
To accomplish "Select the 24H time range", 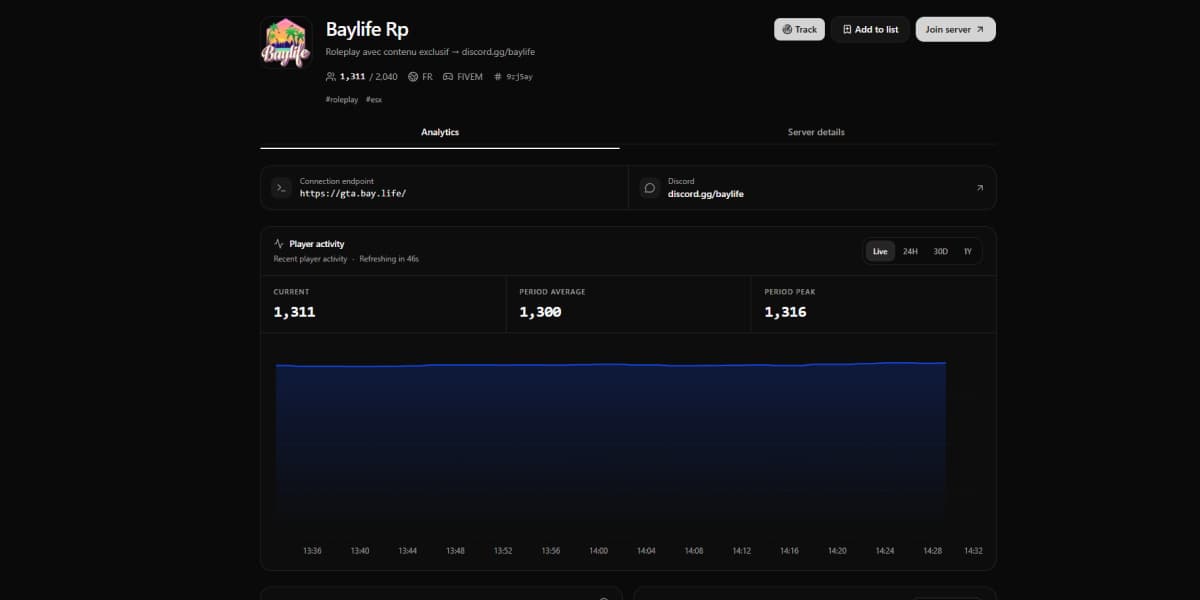I will (910, 251).
